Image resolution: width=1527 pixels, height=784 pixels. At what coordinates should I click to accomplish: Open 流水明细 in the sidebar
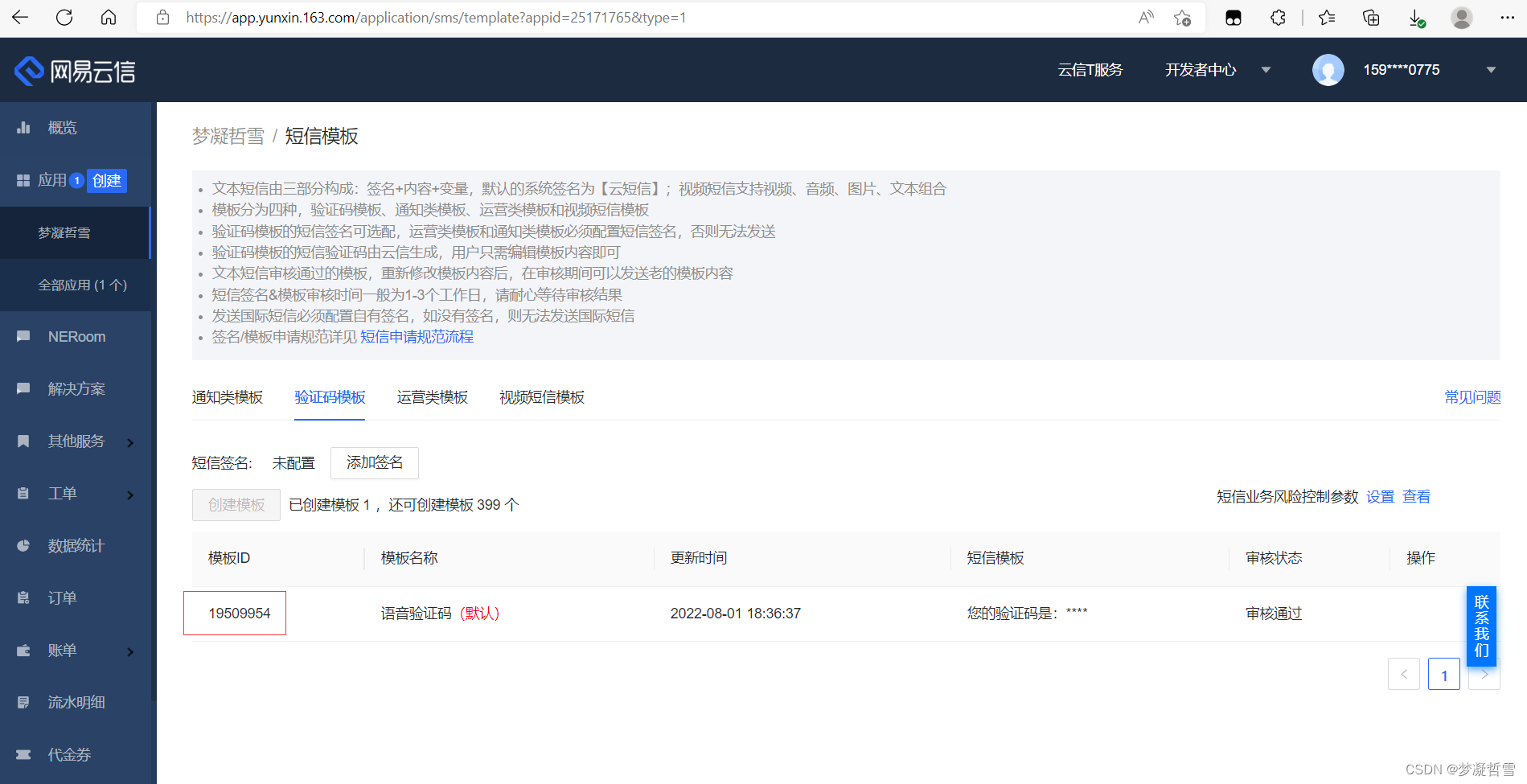pyautogui.click(x=76, y=703)
